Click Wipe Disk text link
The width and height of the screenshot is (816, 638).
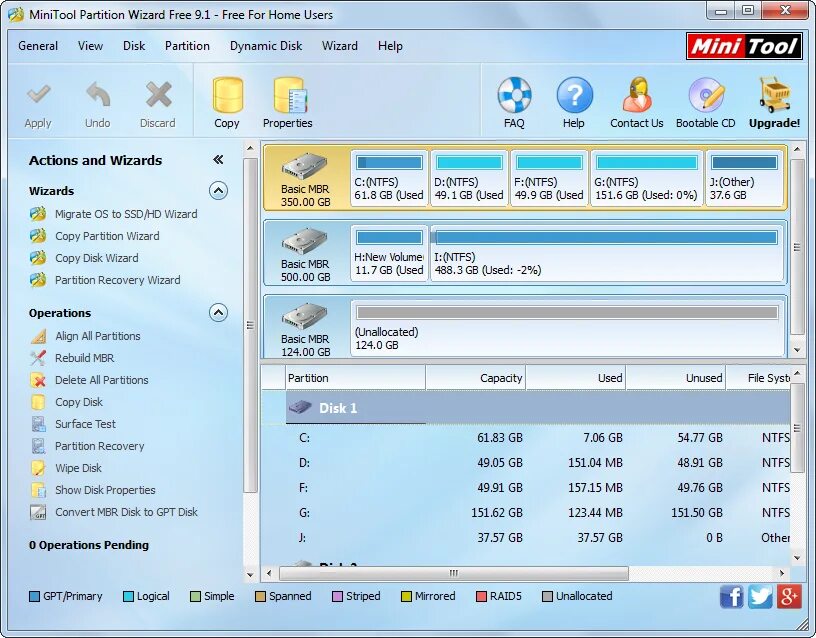79,468
